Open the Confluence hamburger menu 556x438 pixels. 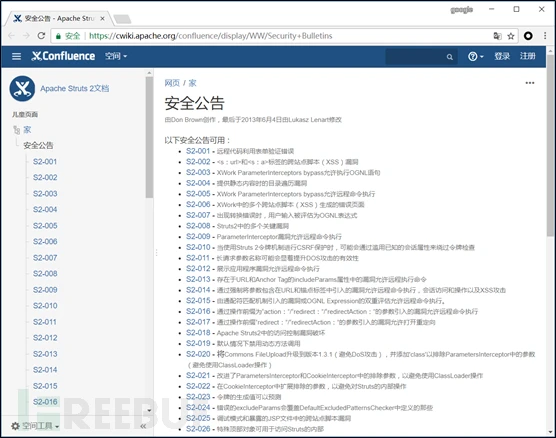pyautogui.click(x=16, y=56)
